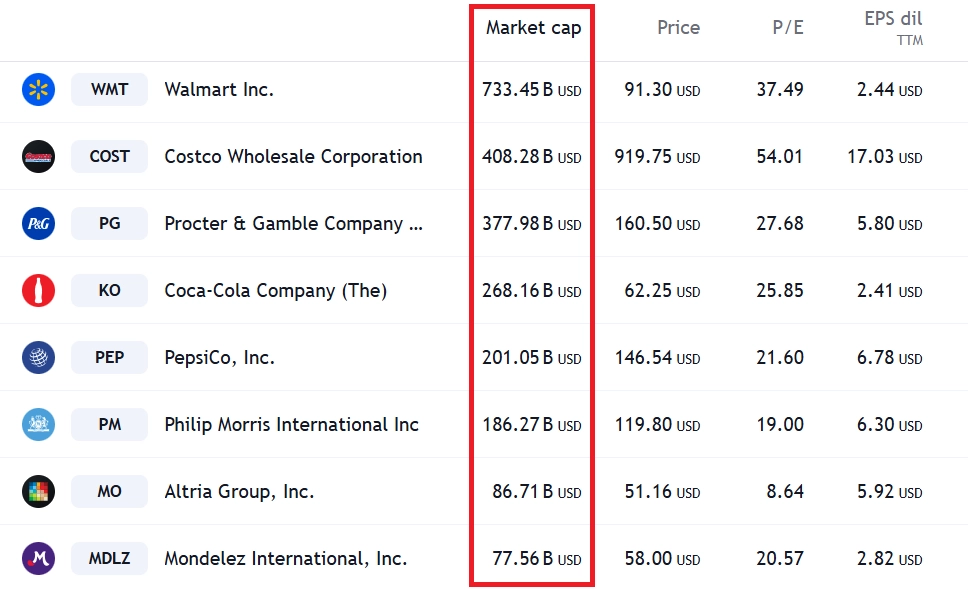
Task: Click the Philip Morris logo icon
Action: click(38, 425)
